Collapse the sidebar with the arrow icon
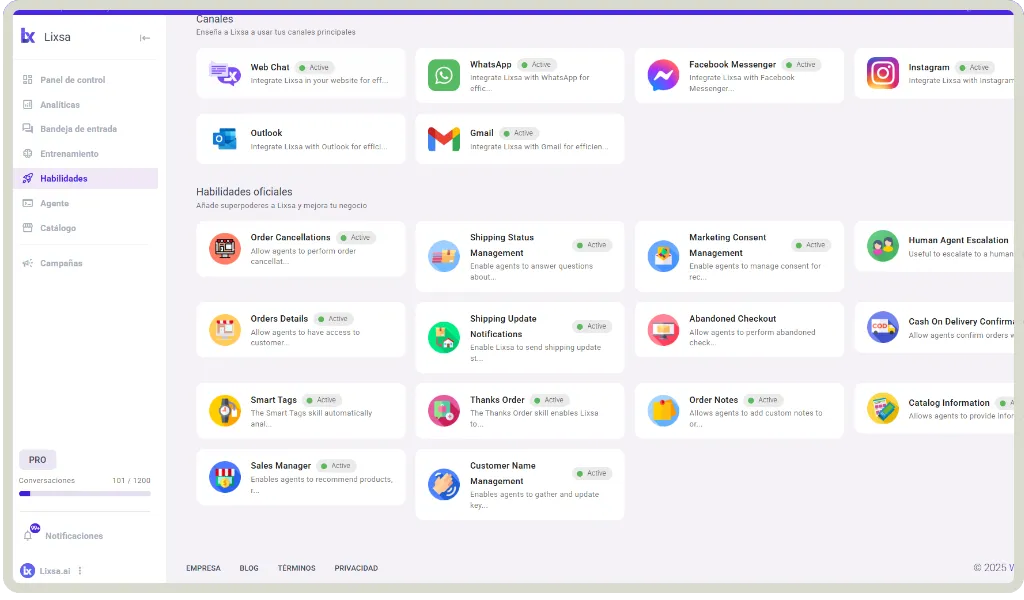The width and height of the screenshot is (1024, 600). [145, 38]
